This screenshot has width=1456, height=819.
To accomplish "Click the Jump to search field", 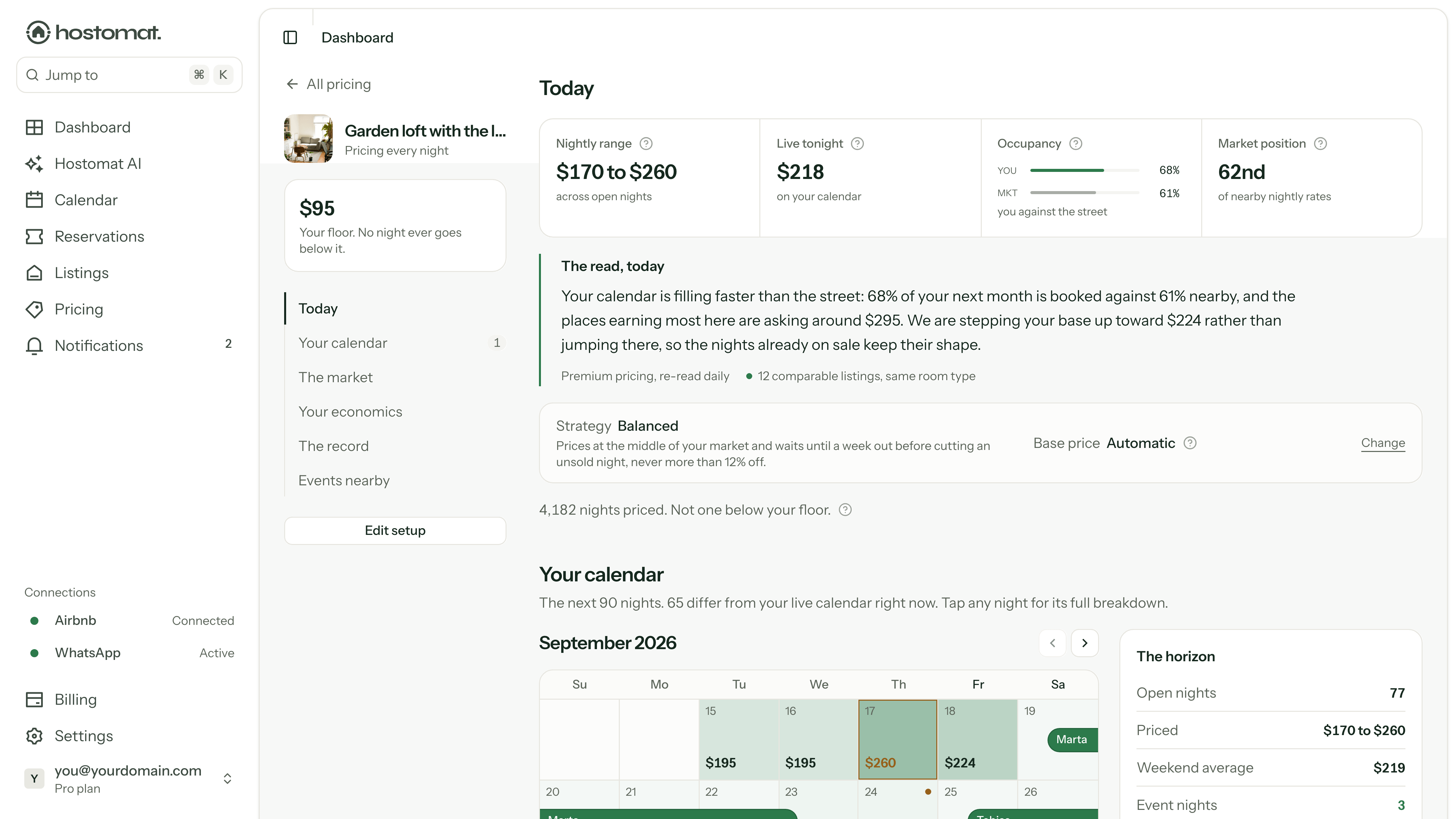I will (129, 74).
